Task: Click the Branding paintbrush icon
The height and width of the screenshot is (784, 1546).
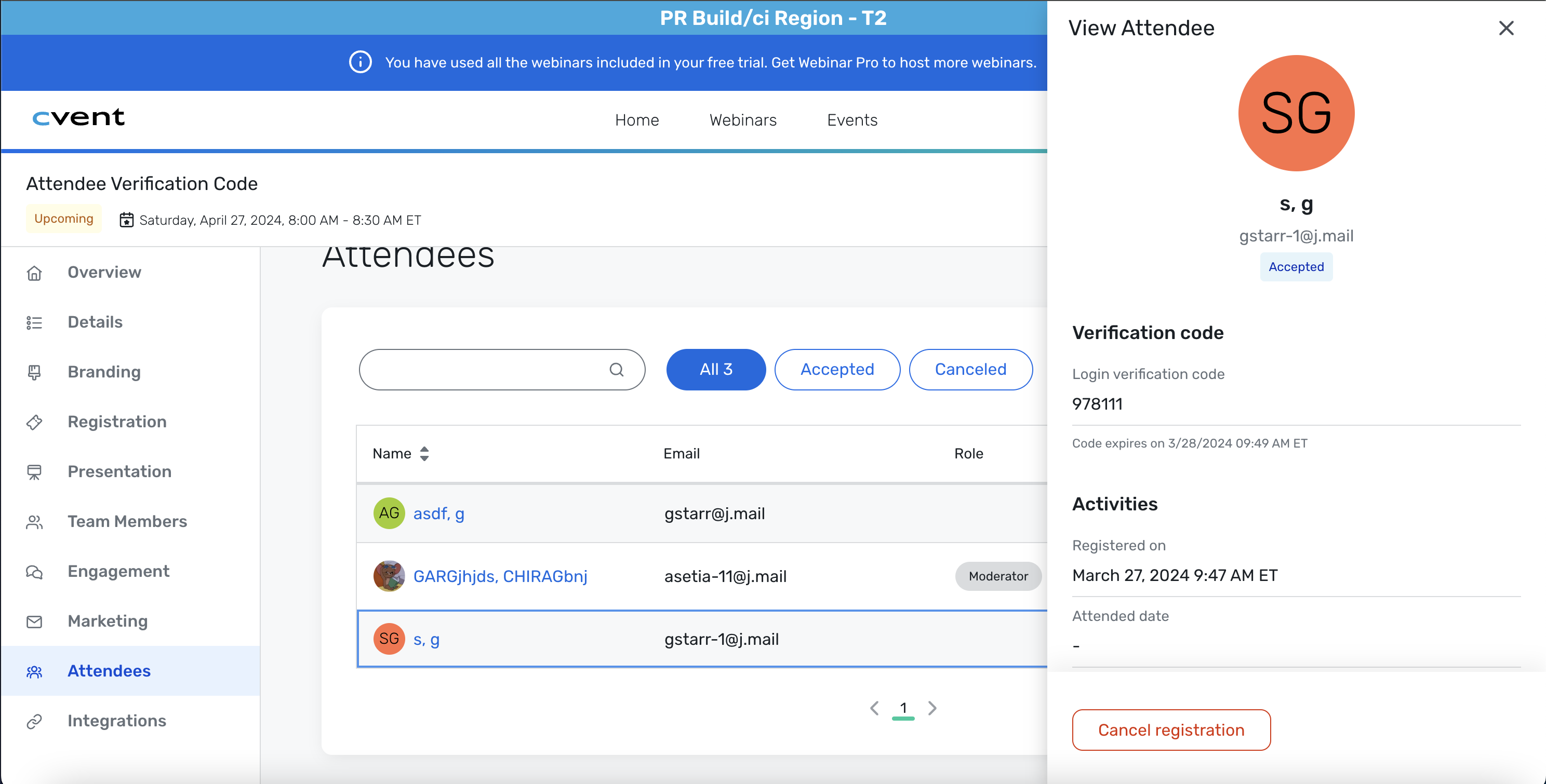Action: coord(34,372)
